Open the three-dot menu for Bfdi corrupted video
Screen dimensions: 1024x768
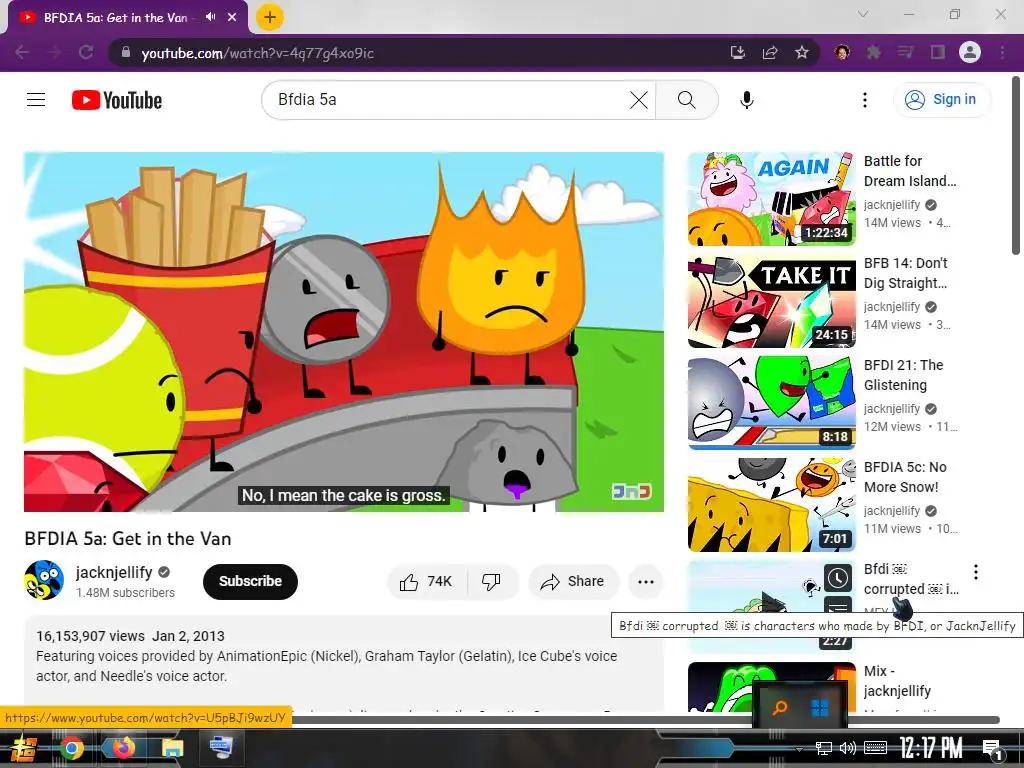pos(976,572)
